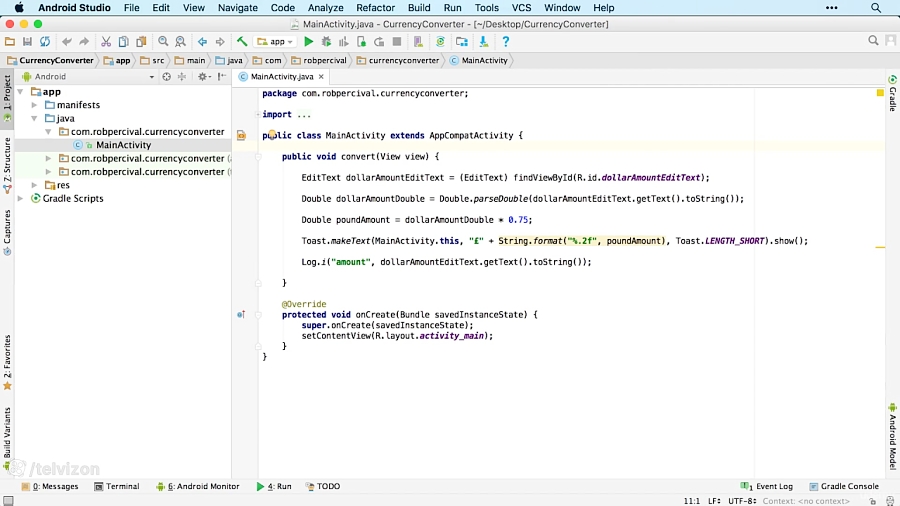Viewport: 900px width, 506px height.
Task: Select the MainActivity.java editor tab
Action: click(x=281, y=76)
